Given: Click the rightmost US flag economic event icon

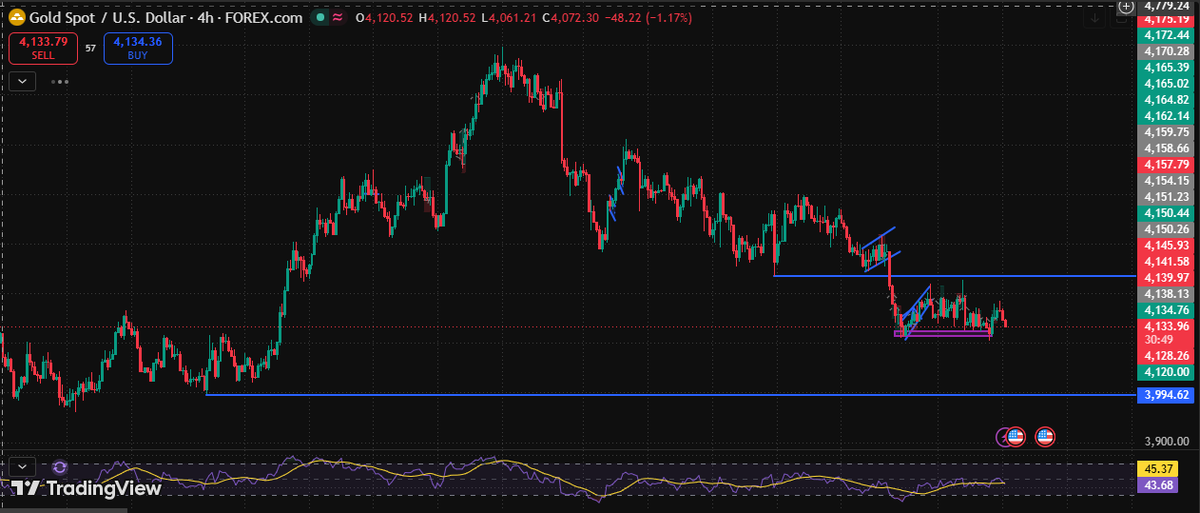Looking at the screenshot, I should 1045,436.
